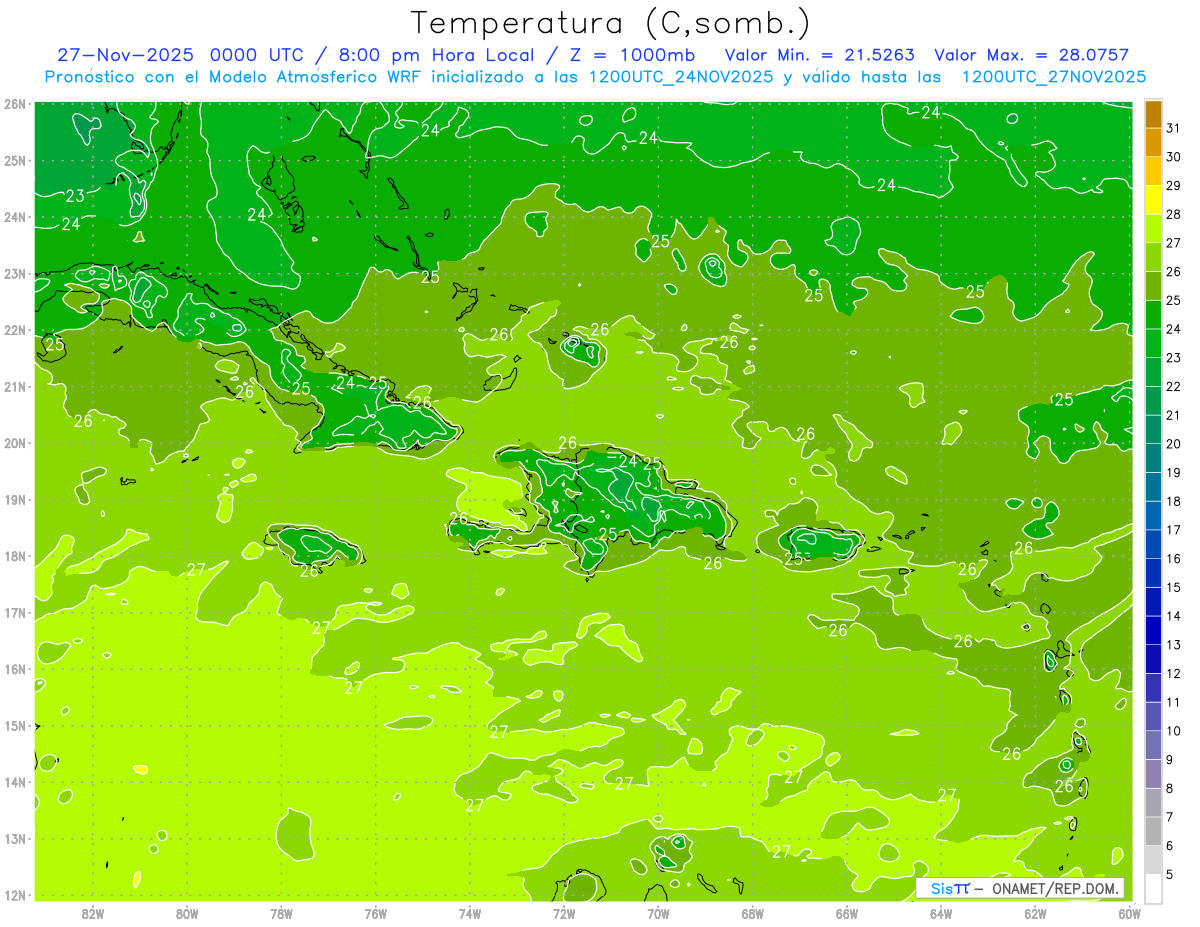Click the 14N latitude axis label
The image size is (1200, 927).
point(15,782)
